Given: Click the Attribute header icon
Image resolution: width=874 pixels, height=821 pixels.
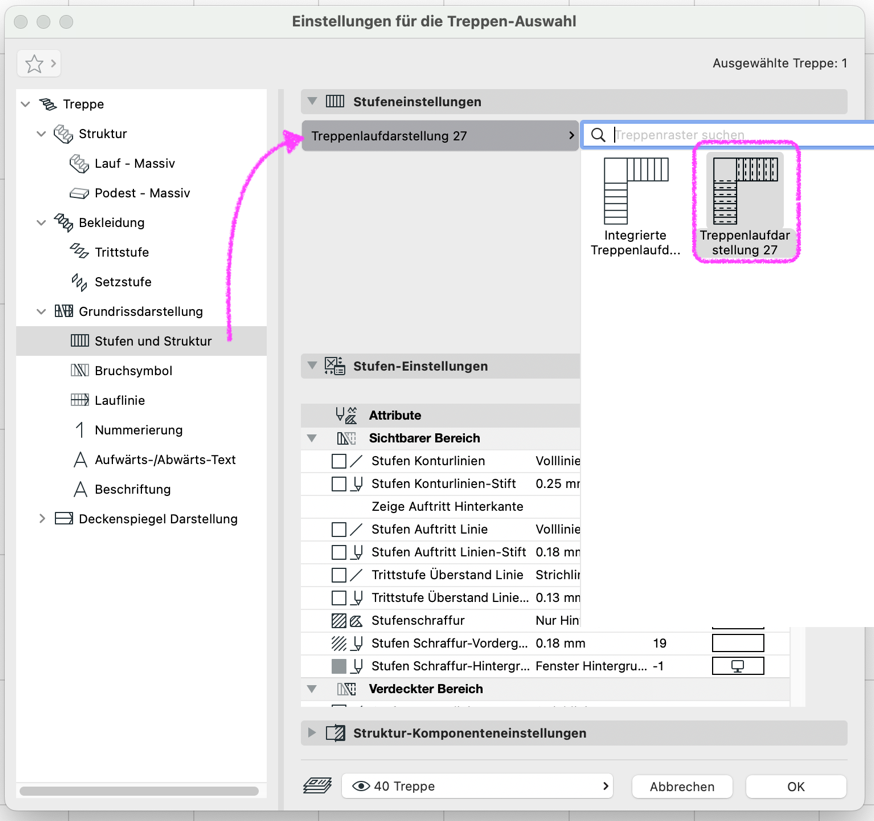Looking at the screenshot, I should (x=346, y=415).
